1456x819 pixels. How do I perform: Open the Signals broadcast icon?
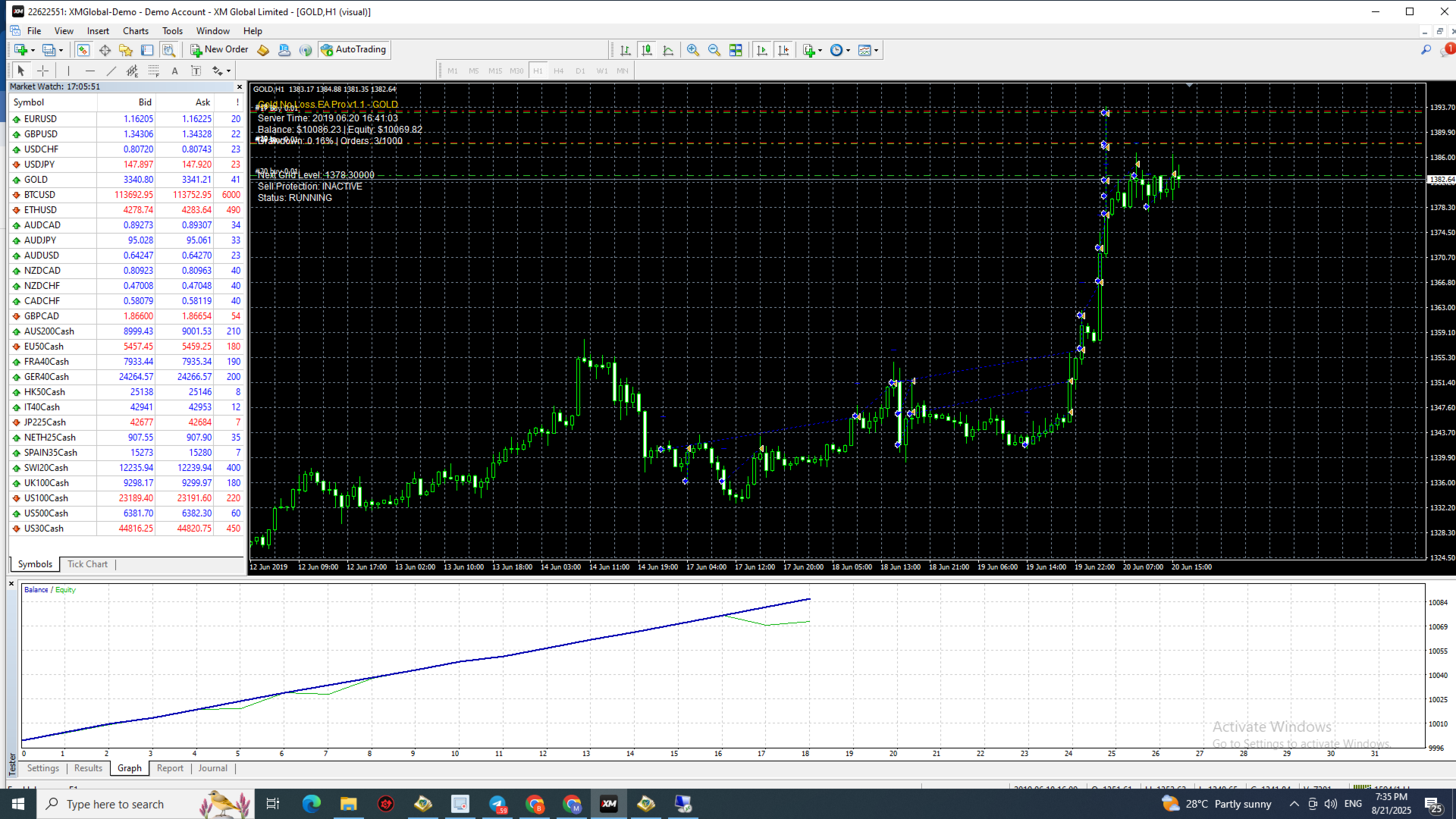(306, 50)
